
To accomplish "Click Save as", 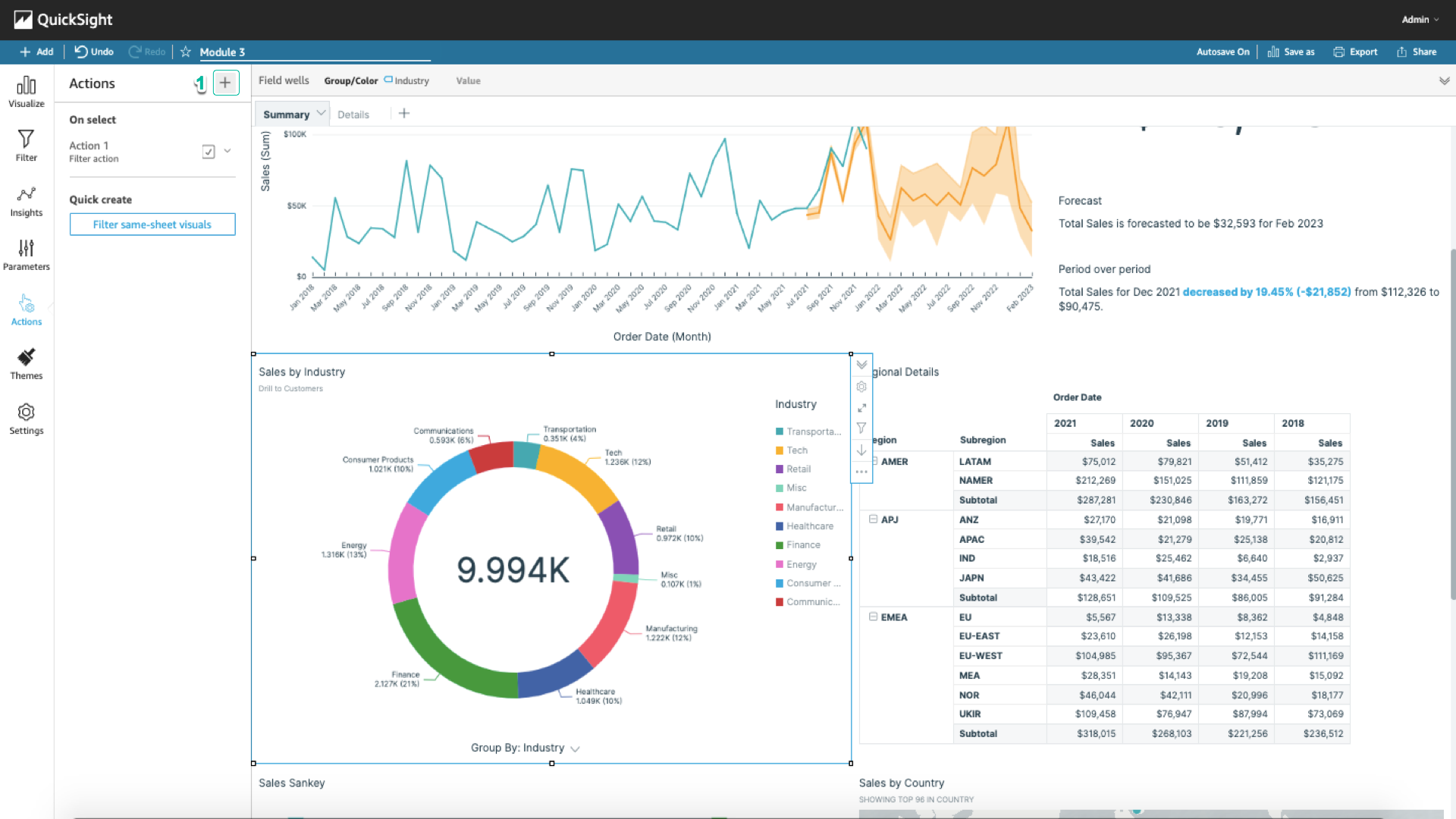I will pos(1291,52).
